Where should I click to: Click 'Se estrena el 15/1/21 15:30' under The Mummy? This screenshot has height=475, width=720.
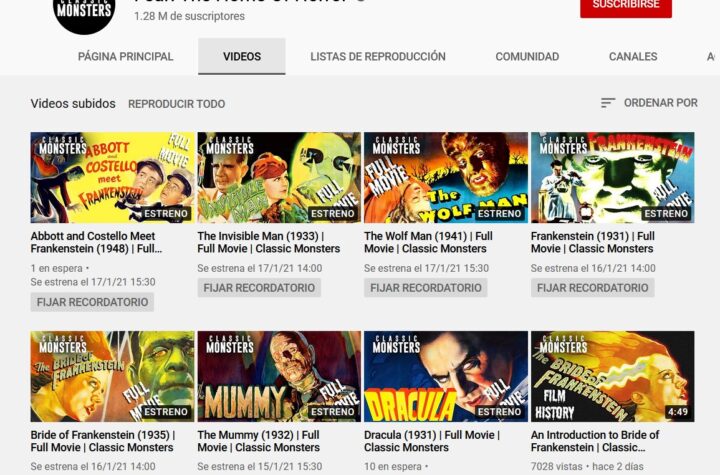click(x=260, y=467)
